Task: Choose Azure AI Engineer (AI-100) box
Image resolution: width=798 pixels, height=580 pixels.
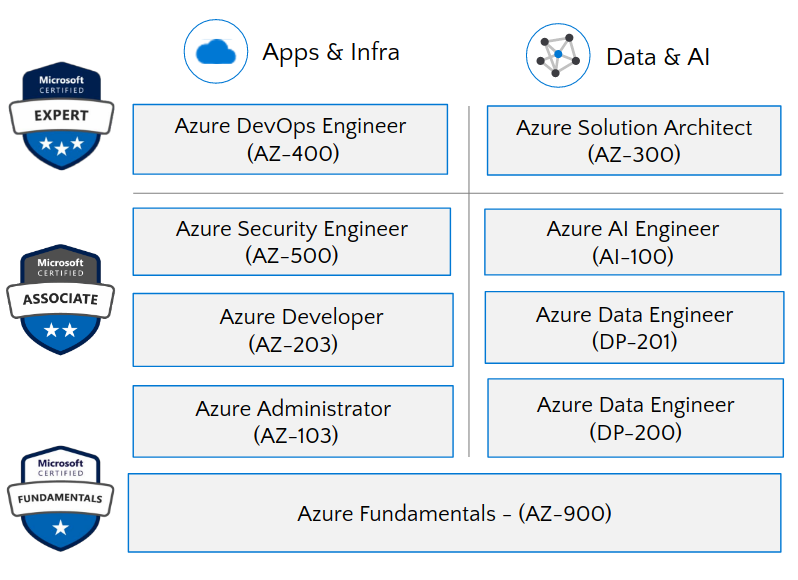Action: pos(632,241)
